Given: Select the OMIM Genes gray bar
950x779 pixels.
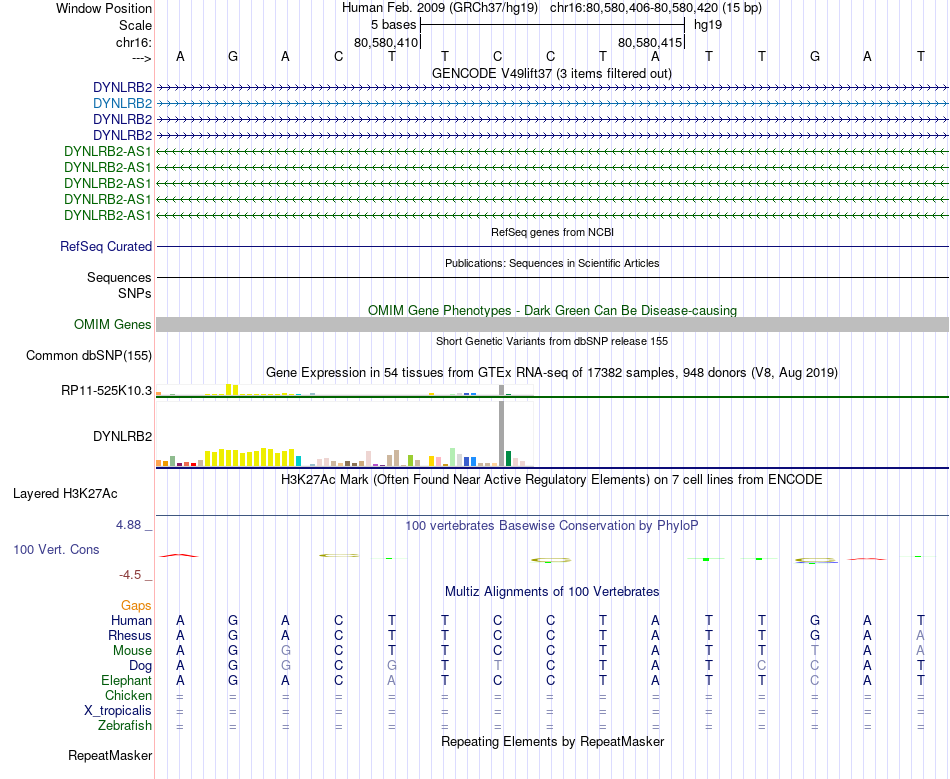Looking at the screenshot, I should point(552,325).
